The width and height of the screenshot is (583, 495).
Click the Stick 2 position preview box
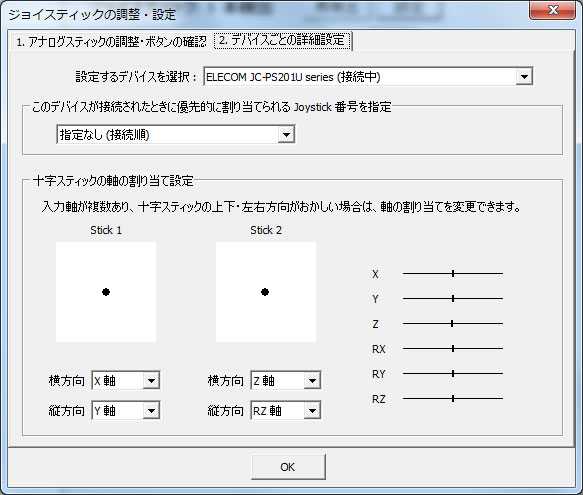click(x=266, y=292)
